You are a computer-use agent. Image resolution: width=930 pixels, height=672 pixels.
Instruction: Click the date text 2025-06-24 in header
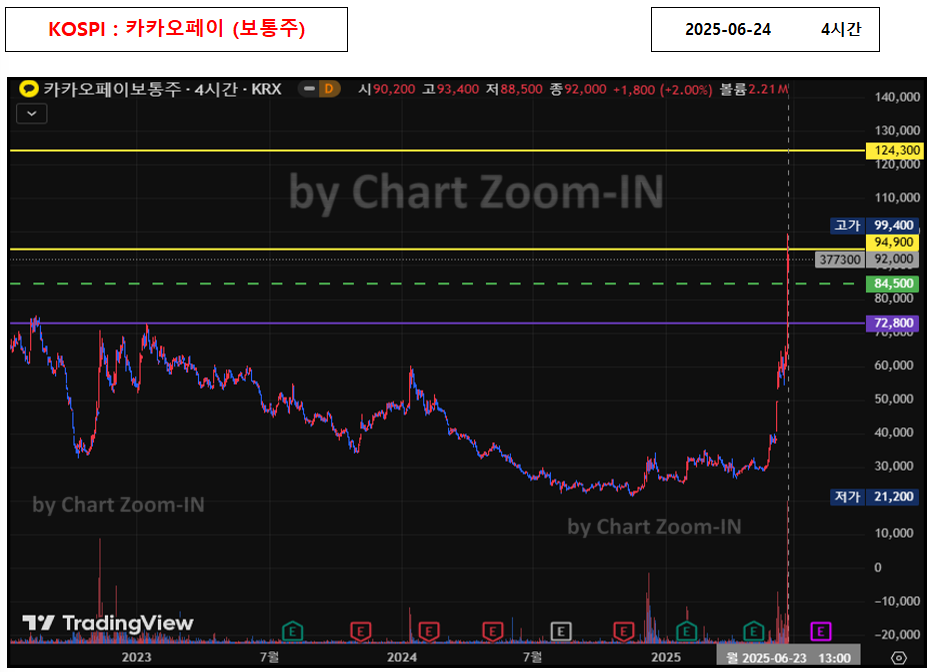tap(728, 29)
